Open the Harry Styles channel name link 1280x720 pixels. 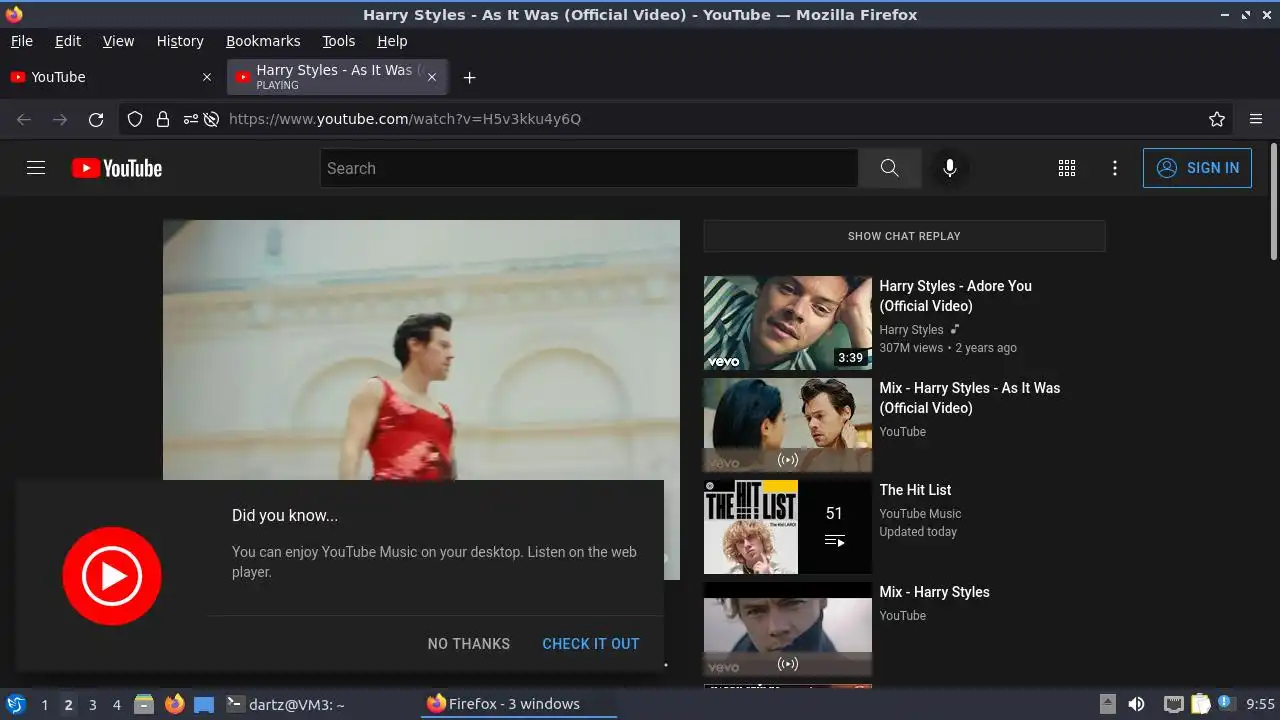pyautogui.click(x=911, y=330)
